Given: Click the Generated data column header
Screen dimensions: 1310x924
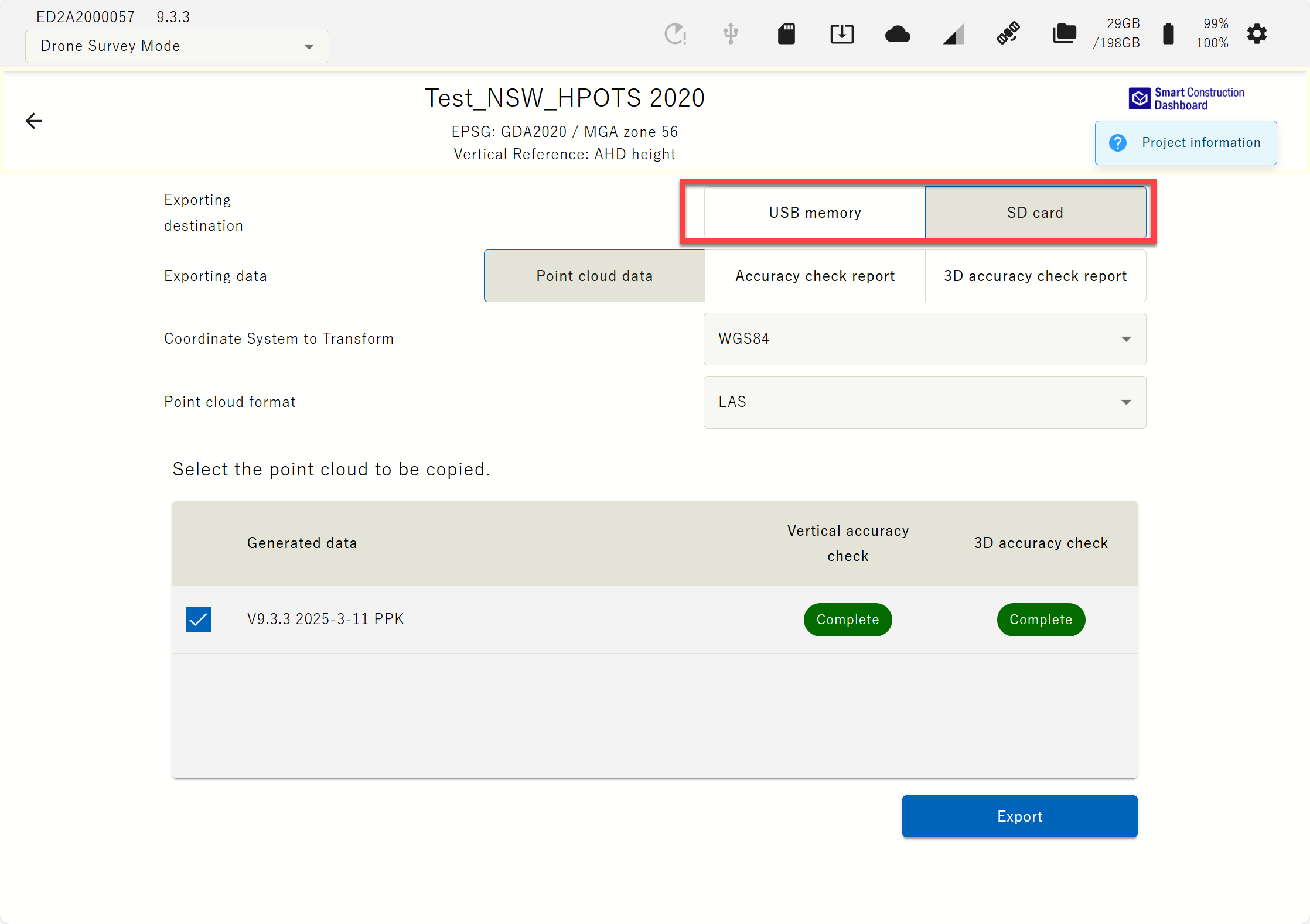Looking at the screenshot, I should click(x=302, y=543).
